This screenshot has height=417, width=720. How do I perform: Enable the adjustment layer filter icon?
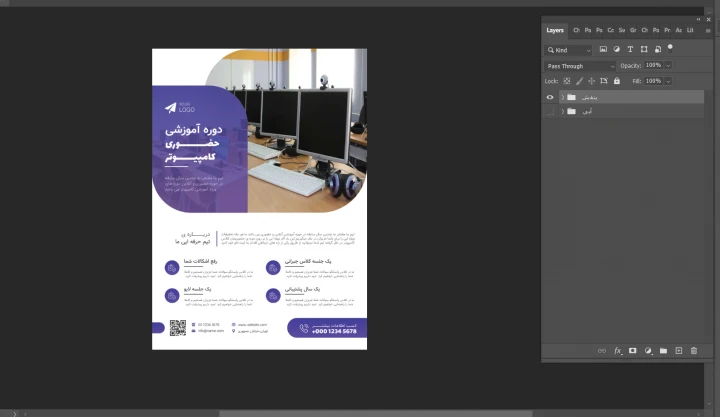(617, 49)
